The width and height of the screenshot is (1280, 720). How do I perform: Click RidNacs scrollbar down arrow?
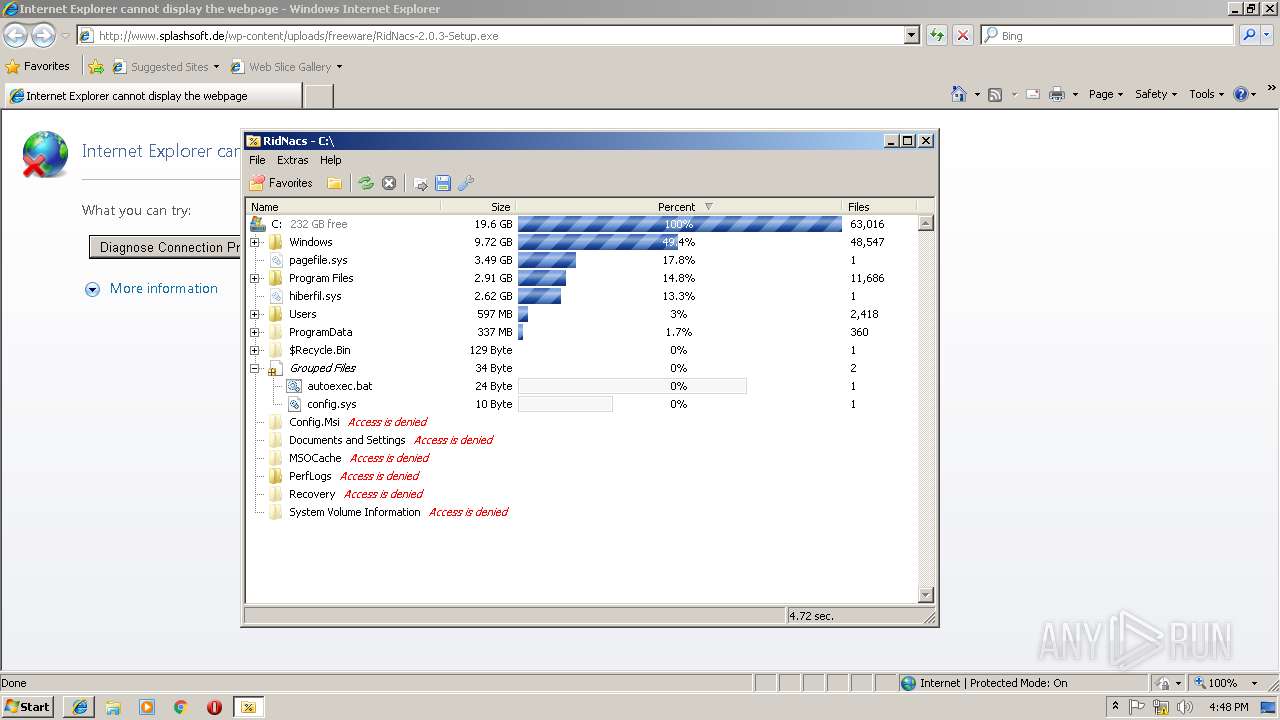click(925, 595)
